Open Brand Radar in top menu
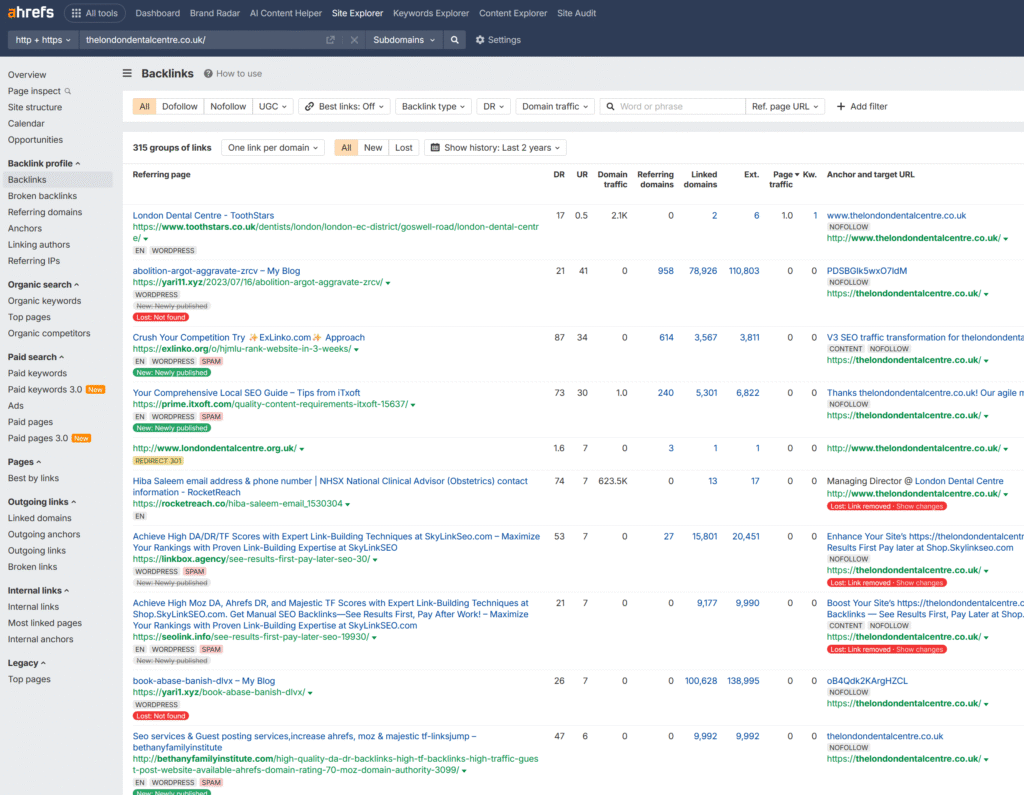The height and width of the screenshot is (795, 1024). [215, 13]
